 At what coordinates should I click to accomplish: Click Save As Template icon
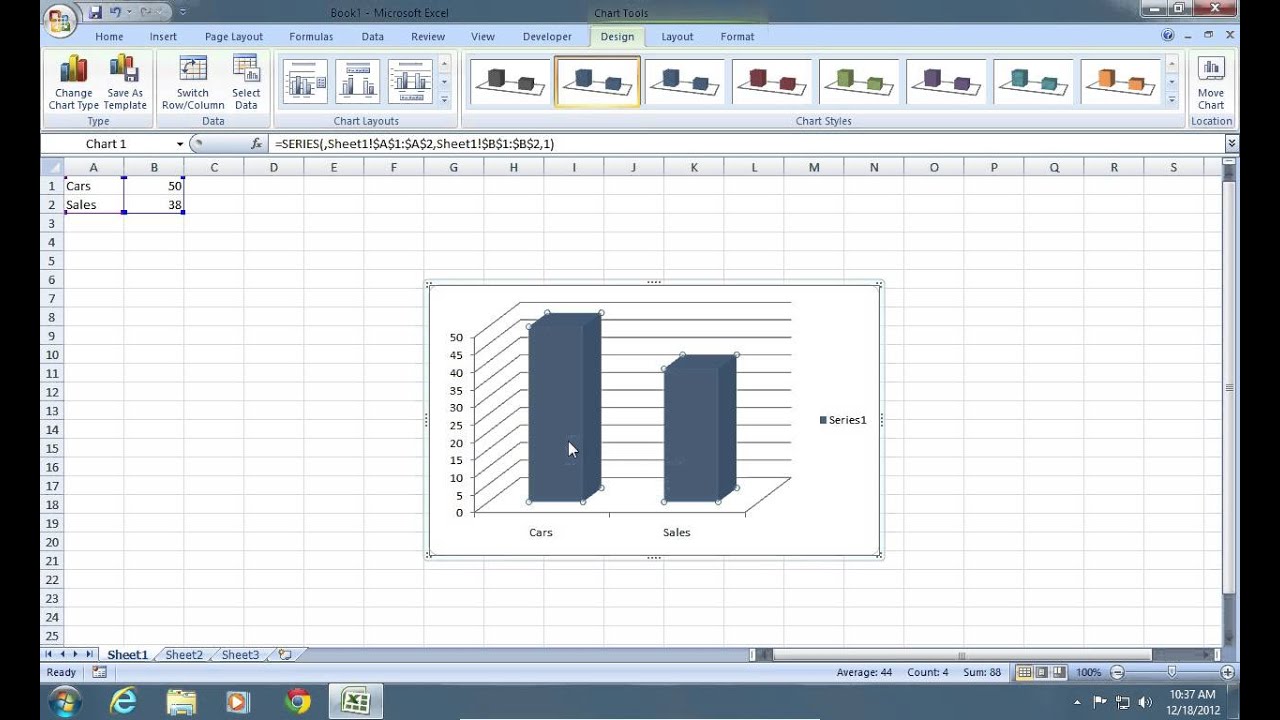(x=125, y=82)
